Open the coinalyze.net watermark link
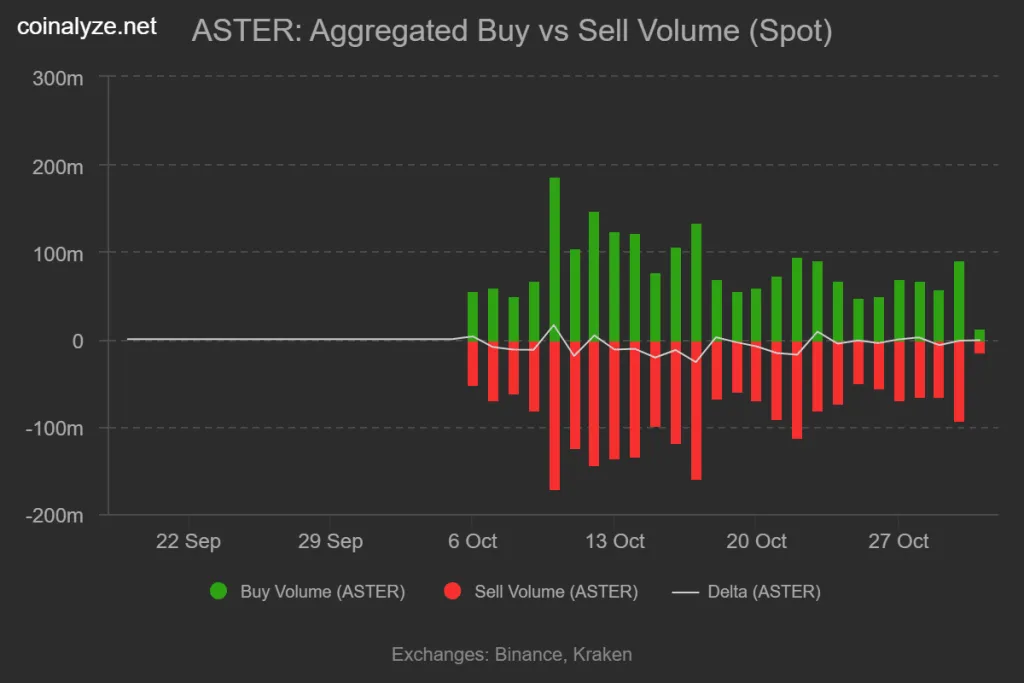Image resolution: width=1024 pixels, height=683 pixels. tap(87, 27)
